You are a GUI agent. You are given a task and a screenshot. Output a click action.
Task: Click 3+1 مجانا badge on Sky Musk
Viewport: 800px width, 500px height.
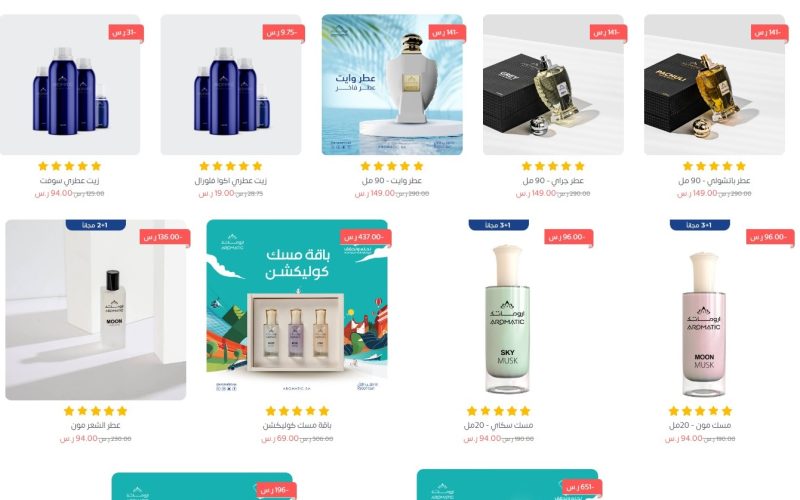(498, 225)
